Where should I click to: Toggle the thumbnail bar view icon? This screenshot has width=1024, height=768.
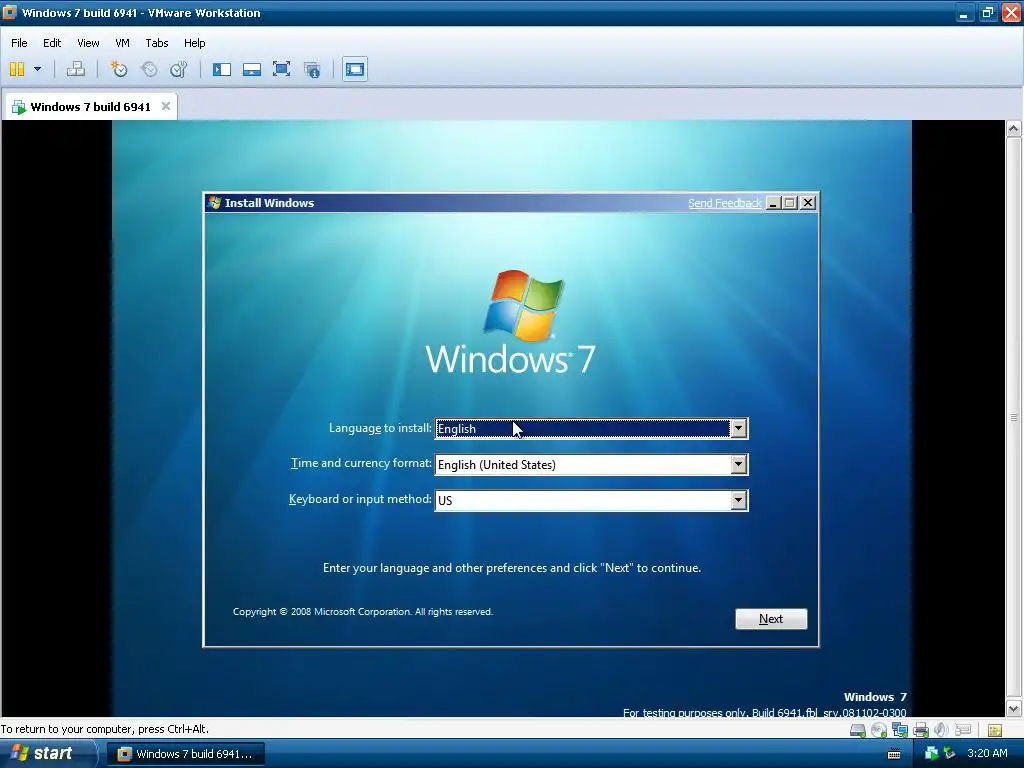pyautogui.click(x=251, y=69)
